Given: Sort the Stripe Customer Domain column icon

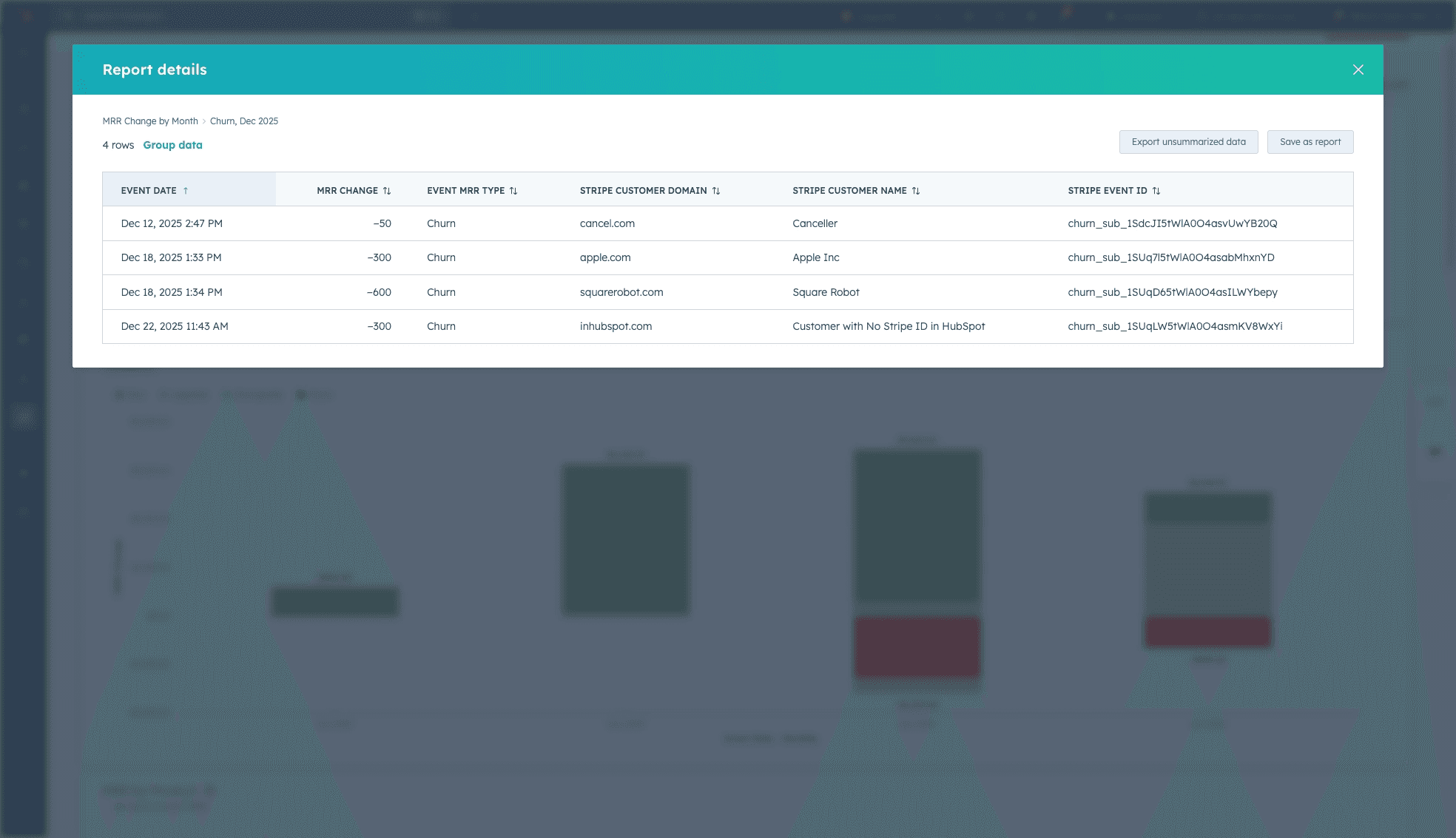Looking at the screenshot, I should [x=716, y=191].
